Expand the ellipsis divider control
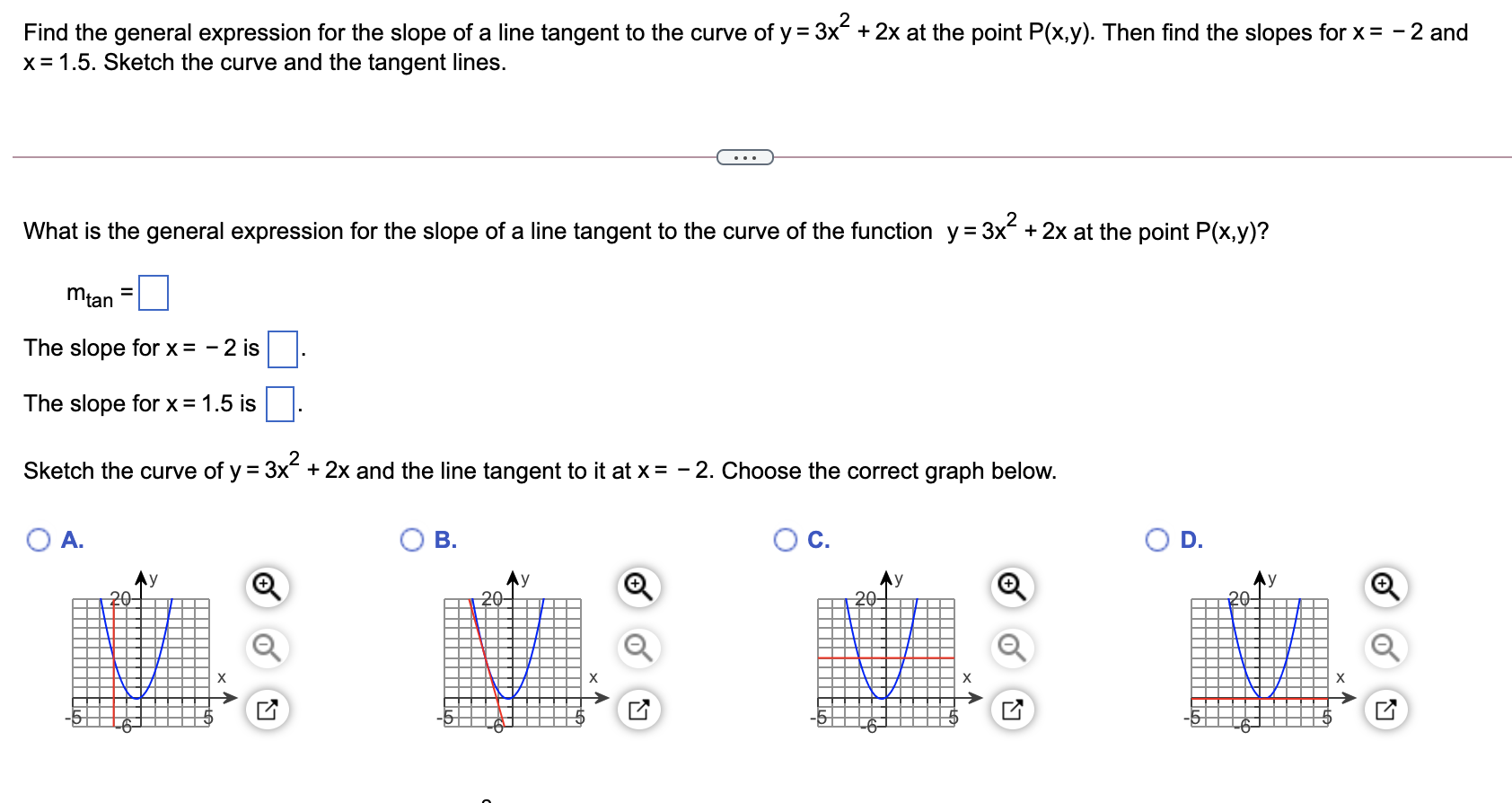Image resolution: width=1512 pixels, height=803 pixels. [744, 156]
